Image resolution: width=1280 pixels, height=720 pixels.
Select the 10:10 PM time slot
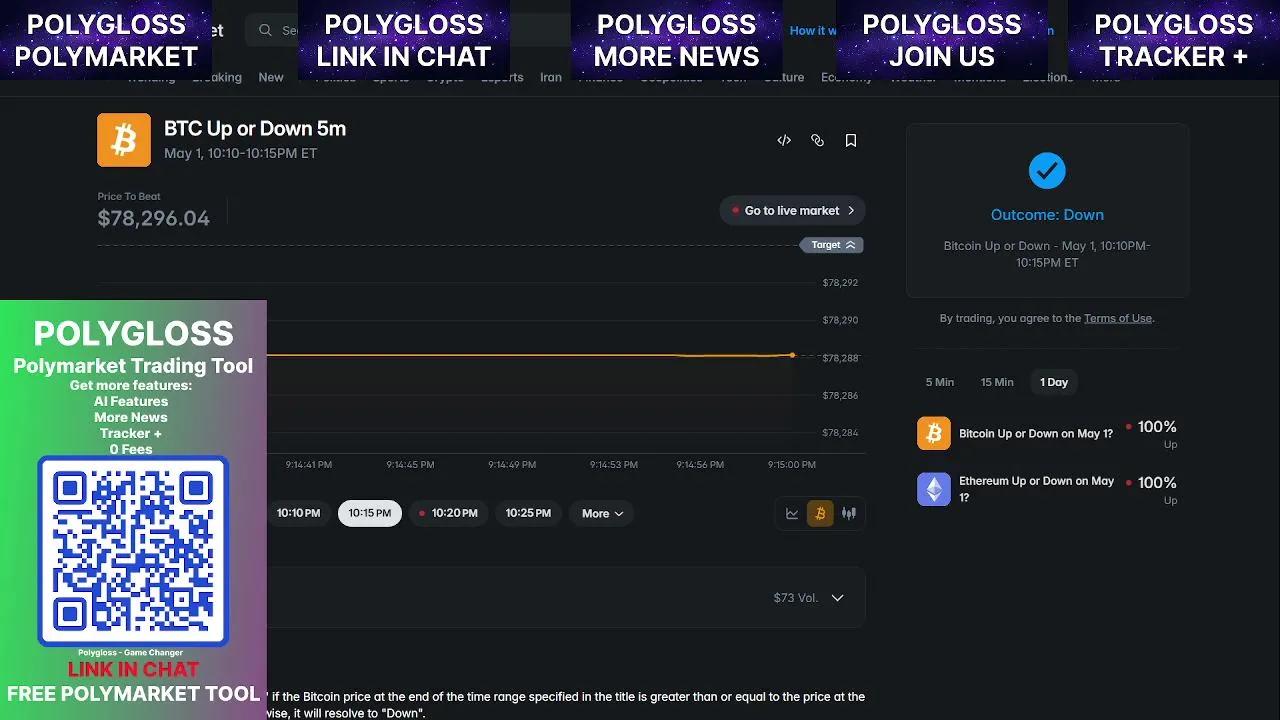click(x=298, y=514)
